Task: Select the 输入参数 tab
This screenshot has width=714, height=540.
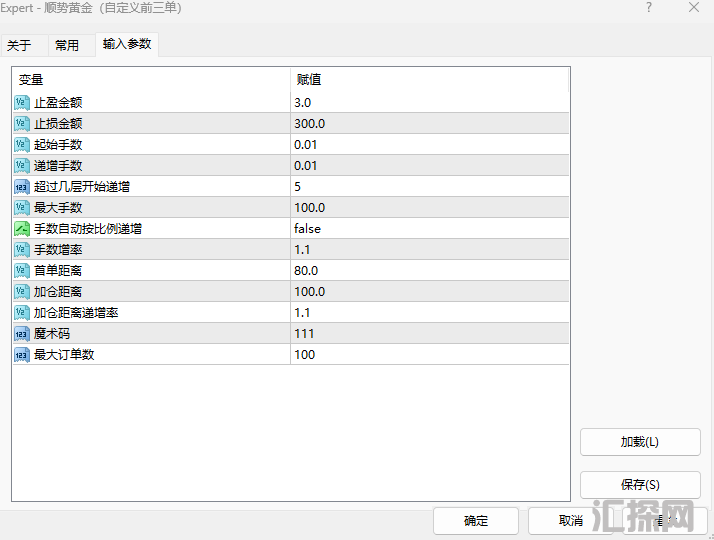Action: (x=127, y=44)
